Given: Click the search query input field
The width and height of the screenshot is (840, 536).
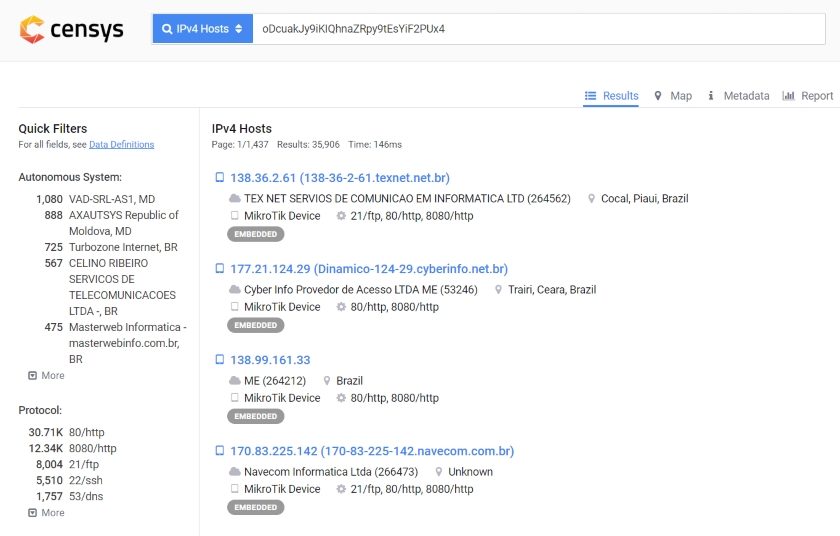Looking at the screenshot, I should [x=539, y=29].
